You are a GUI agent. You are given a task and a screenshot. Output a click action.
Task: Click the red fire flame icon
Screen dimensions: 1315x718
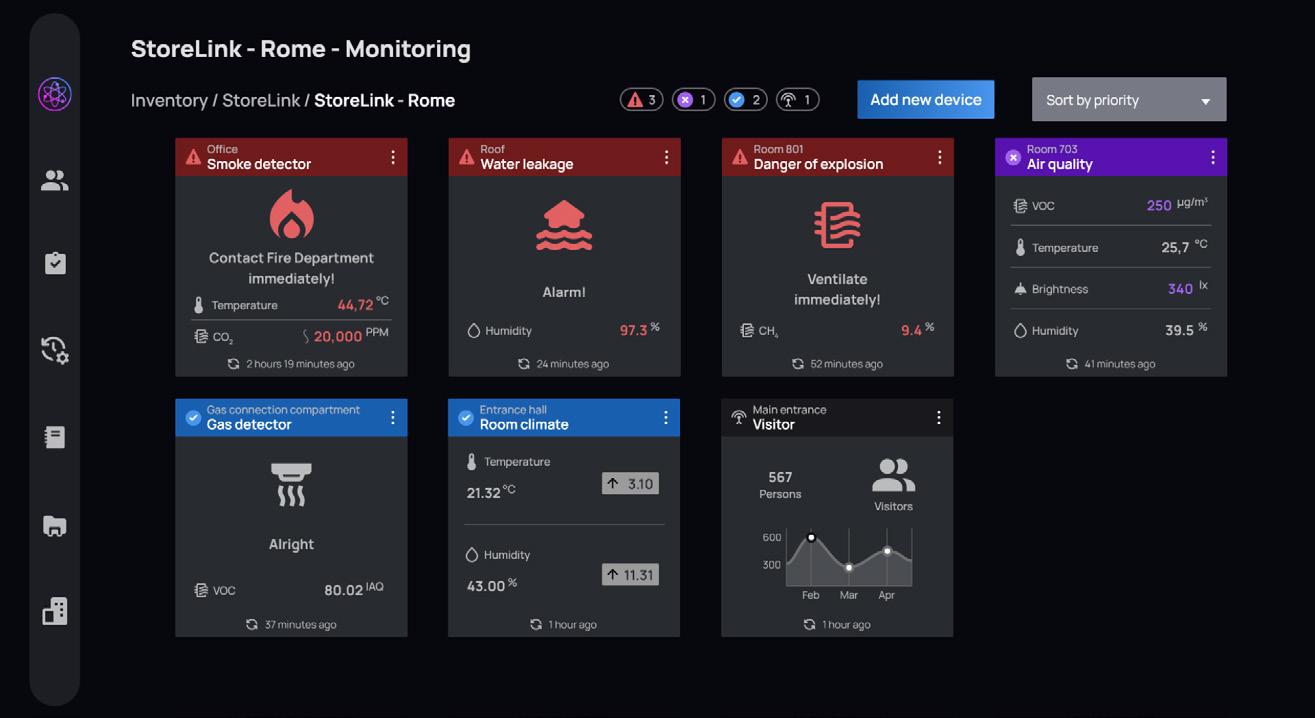tap(292, 214)
